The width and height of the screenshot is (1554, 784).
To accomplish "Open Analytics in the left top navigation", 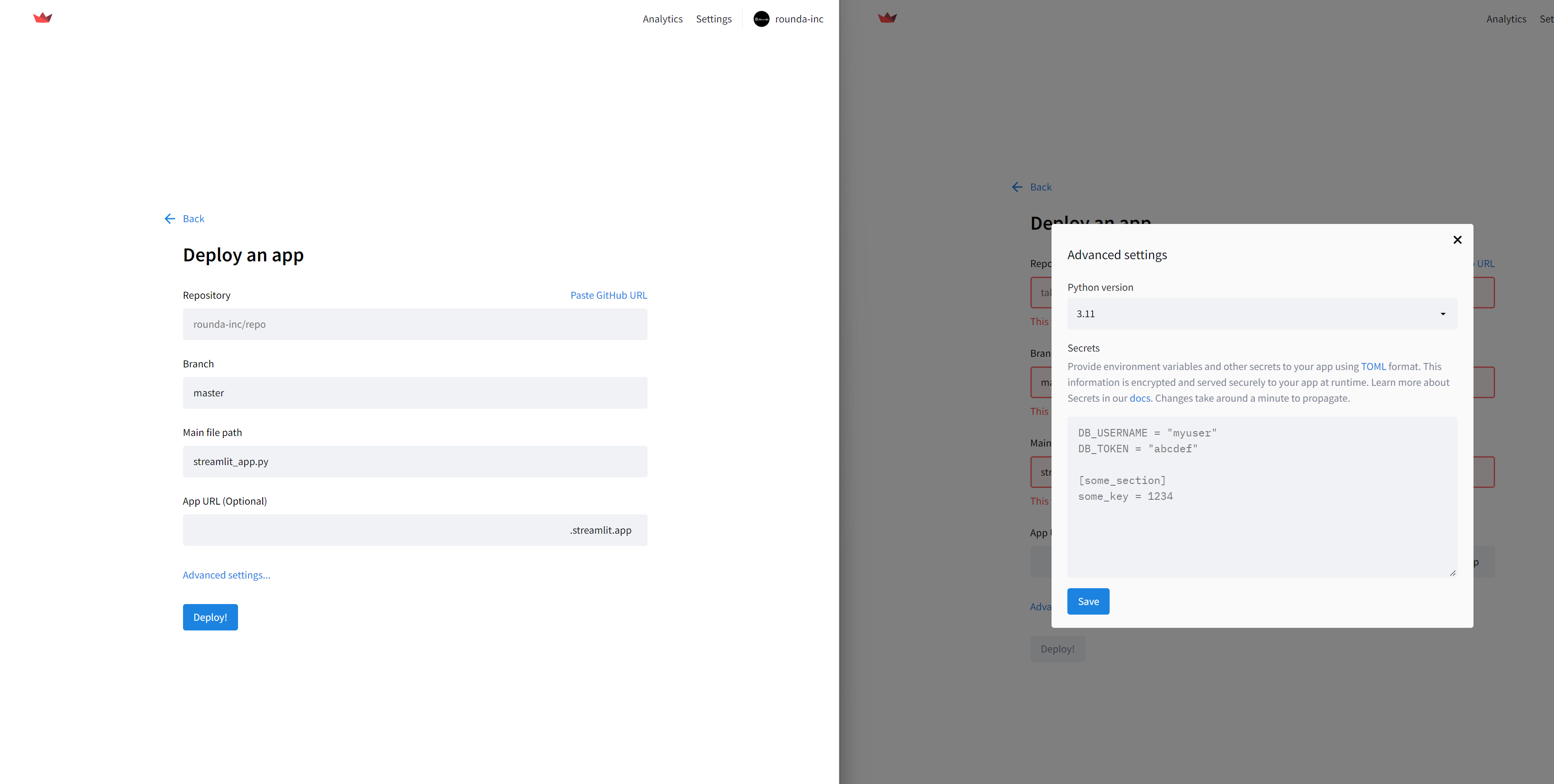I will (x=662, y=19).
